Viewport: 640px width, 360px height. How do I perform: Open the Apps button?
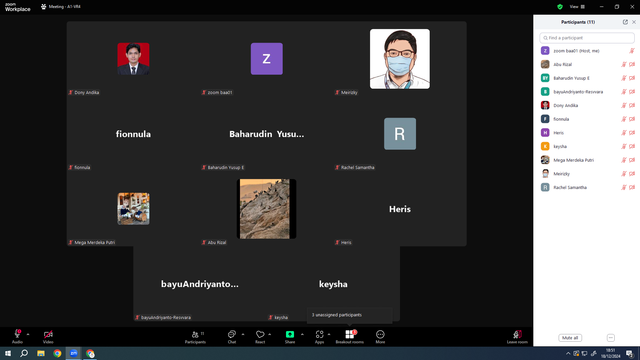click(x=319, y=337)
